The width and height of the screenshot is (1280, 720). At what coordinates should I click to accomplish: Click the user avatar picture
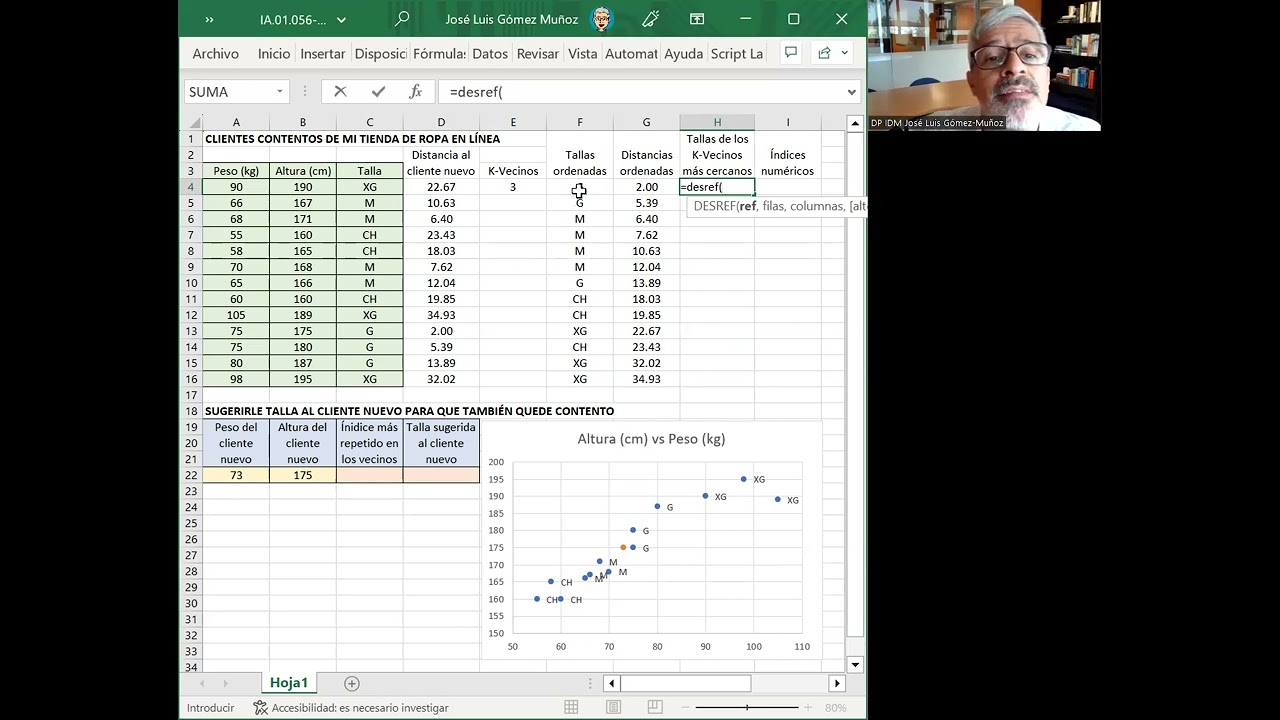(601, 19)
